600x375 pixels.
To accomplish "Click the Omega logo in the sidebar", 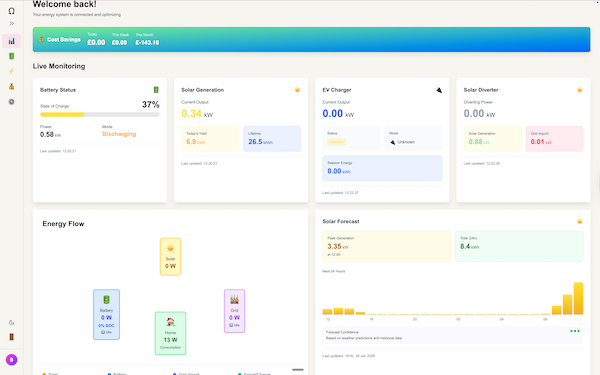I will coord(11,11).
